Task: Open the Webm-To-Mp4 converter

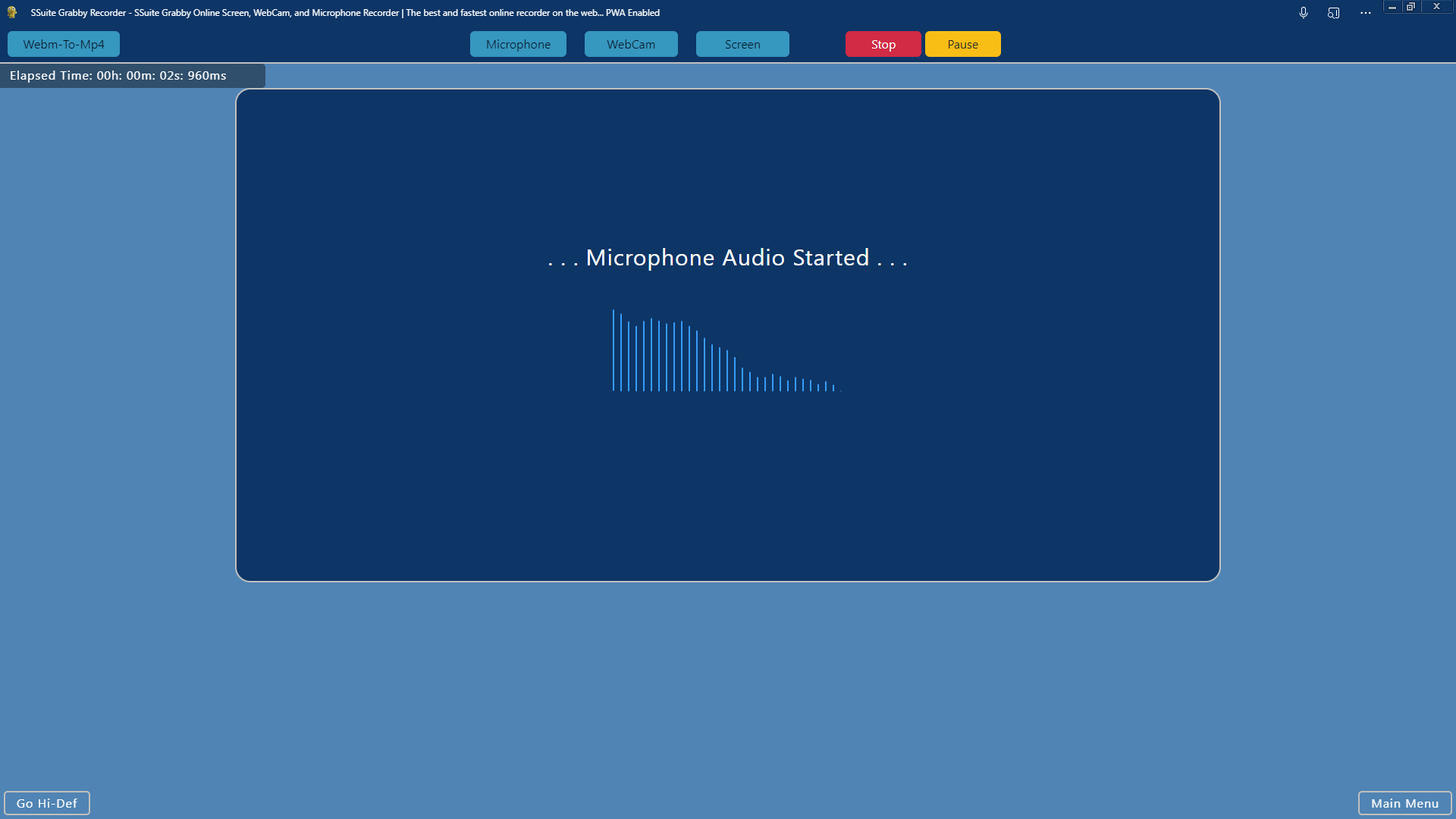Action: [64, 44]
